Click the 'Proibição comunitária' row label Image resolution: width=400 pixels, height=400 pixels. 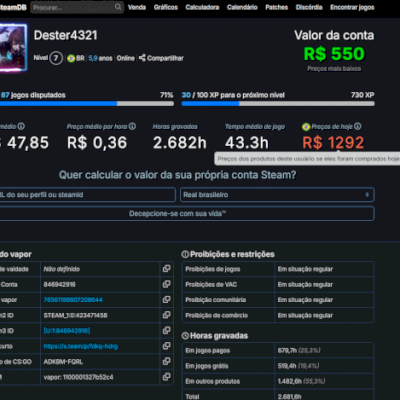(215, 300)
